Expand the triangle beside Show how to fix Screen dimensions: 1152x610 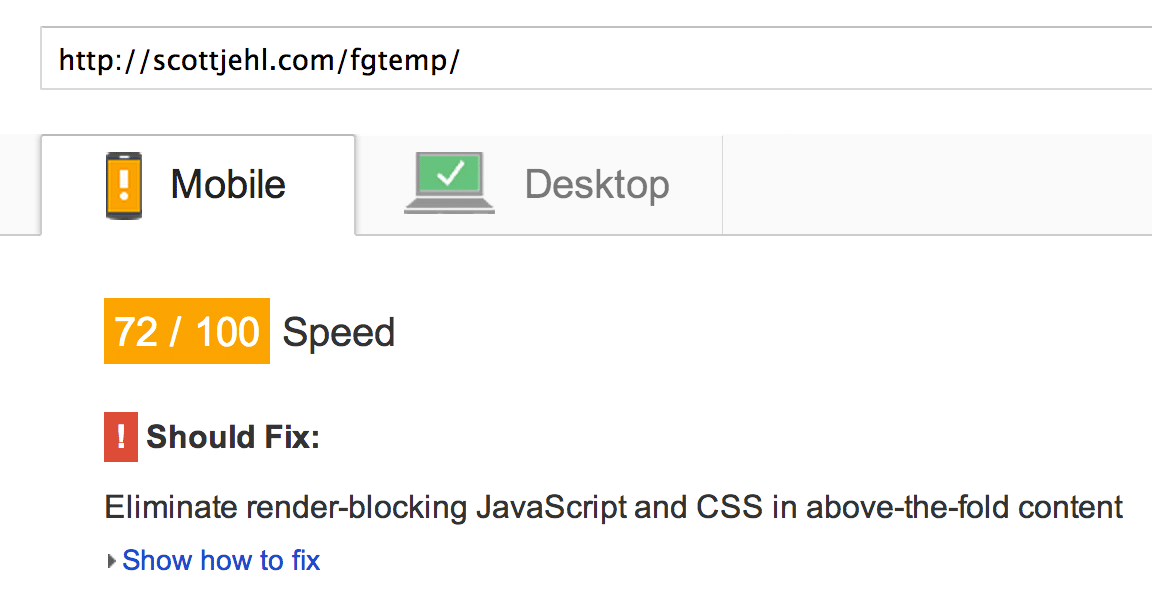112,561
